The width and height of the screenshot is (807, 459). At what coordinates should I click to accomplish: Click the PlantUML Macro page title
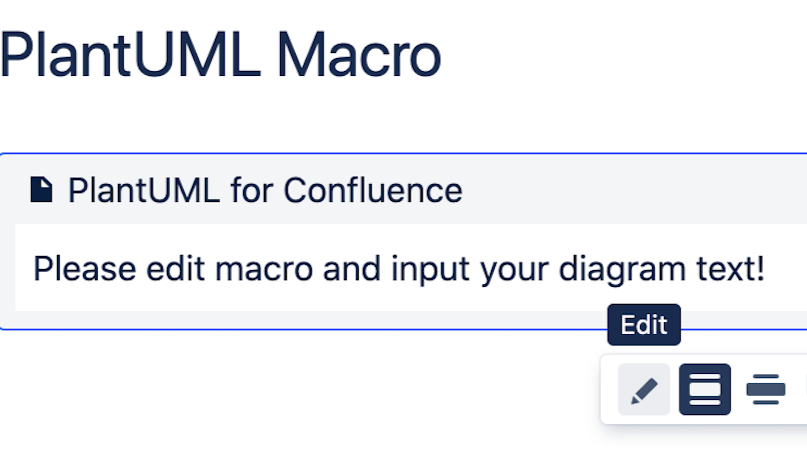tap(220, 56)
